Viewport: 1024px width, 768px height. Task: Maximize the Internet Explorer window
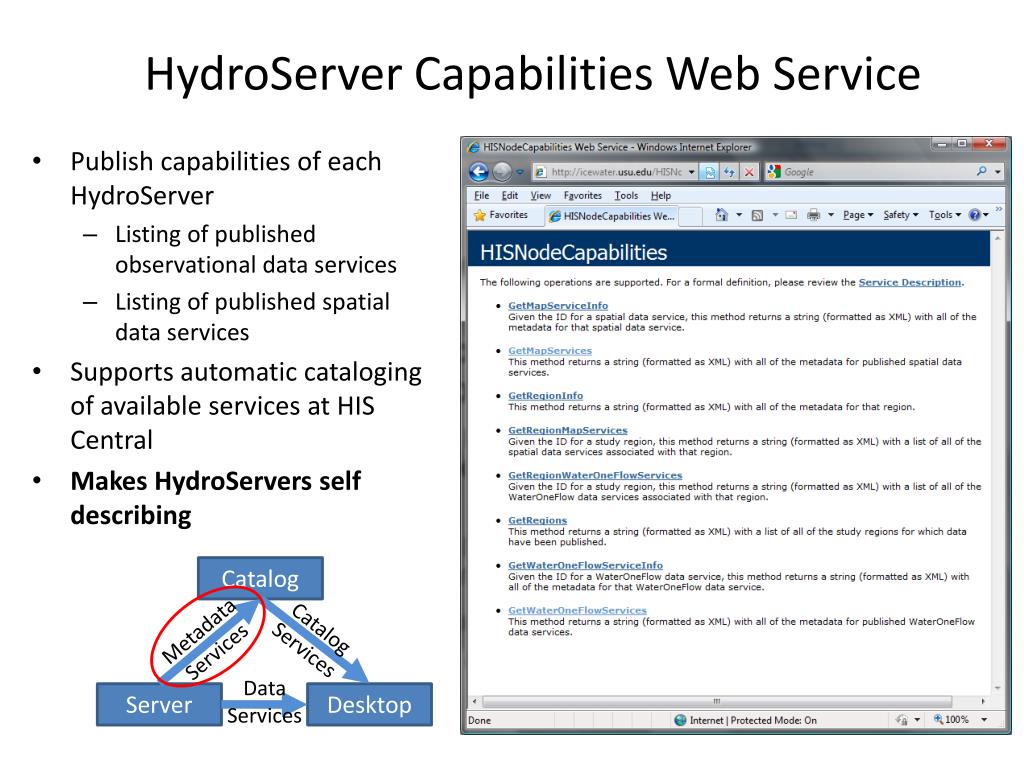961,144
